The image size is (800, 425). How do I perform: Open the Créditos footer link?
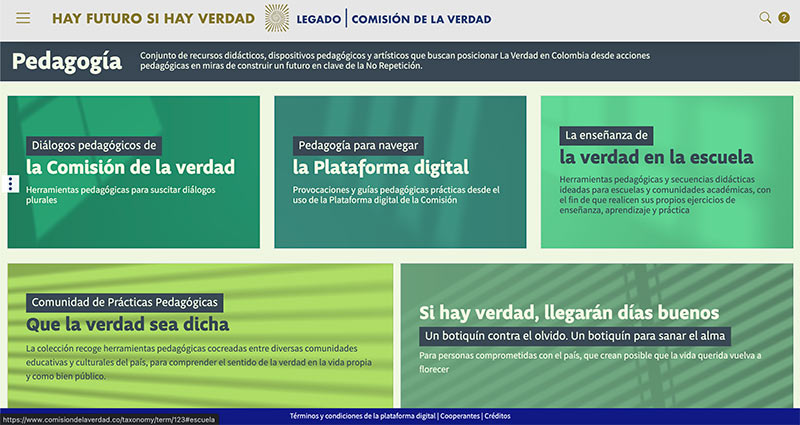click(497, 416)
